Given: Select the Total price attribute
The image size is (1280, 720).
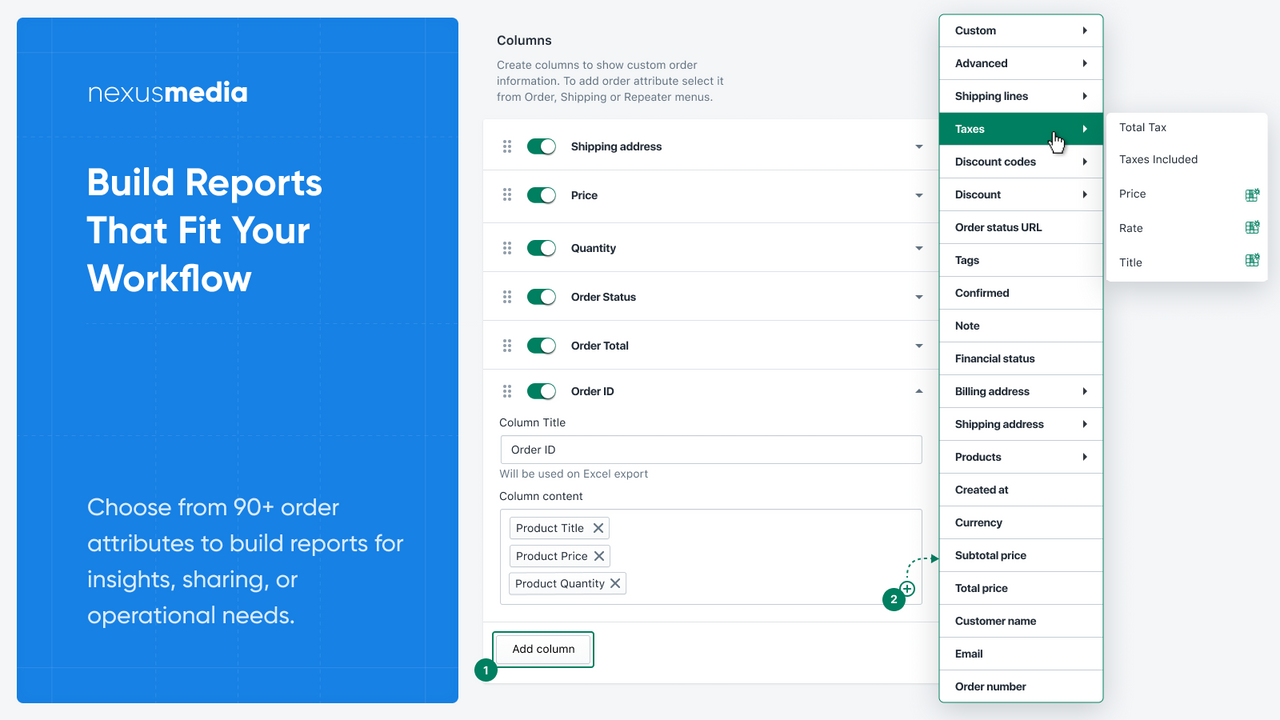Looking at the screenshot, I should pos(1021,589).
